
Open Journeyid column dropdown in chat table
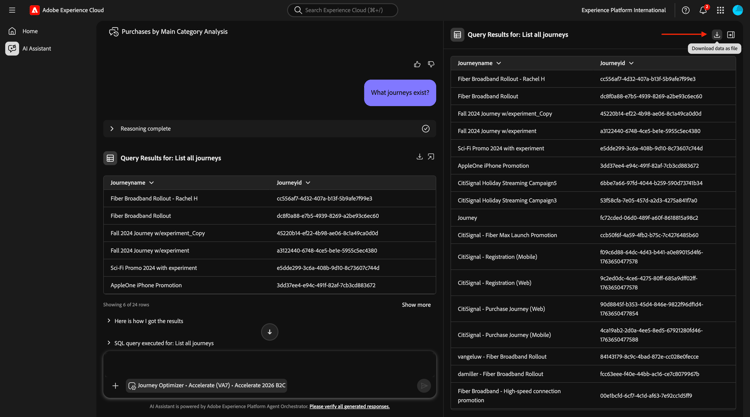point(308,183)
